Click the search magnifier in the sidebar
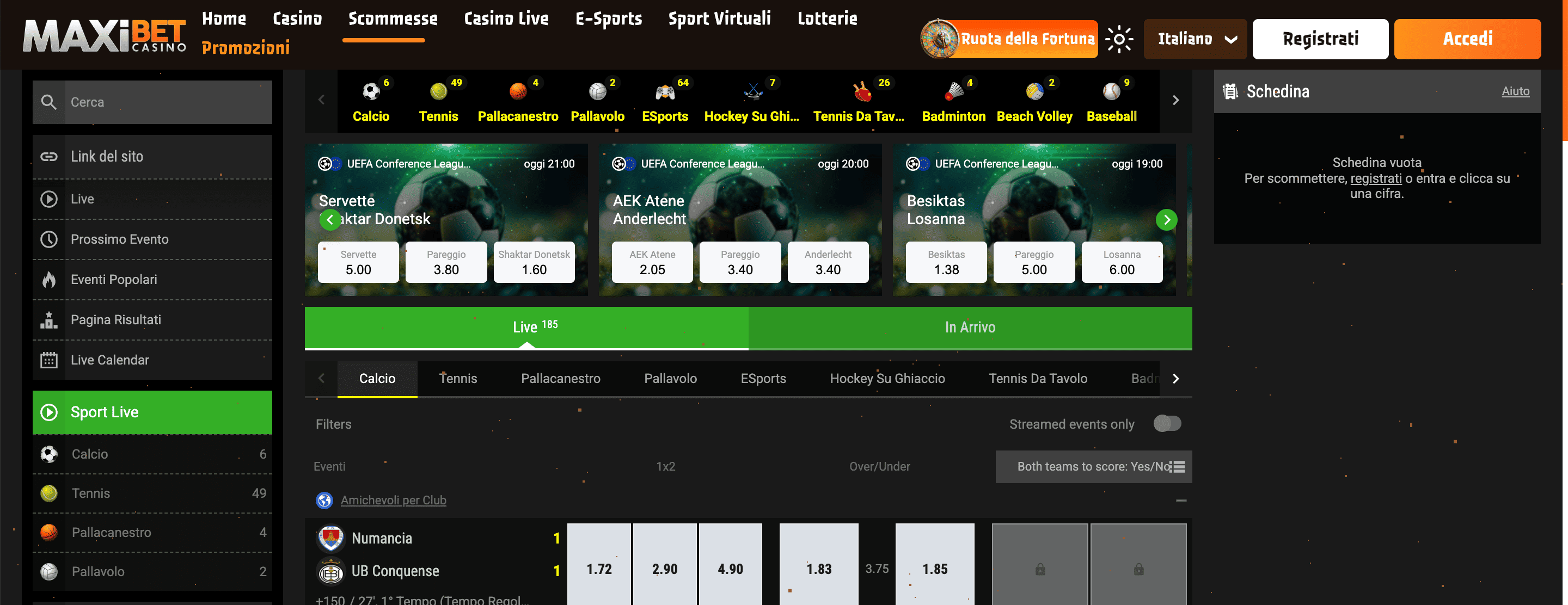Screen dimensions: 1568x605 [x=50, y=102]
